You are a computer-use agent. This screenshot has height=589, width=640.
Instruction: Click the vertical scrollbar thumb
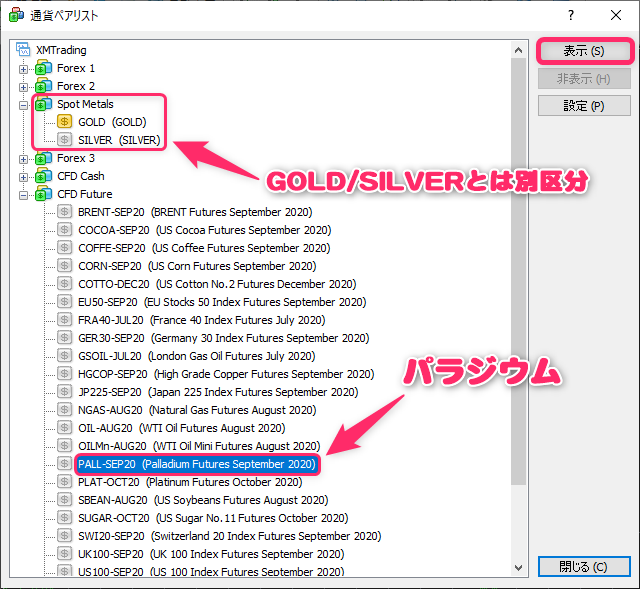tap(518, 271)
